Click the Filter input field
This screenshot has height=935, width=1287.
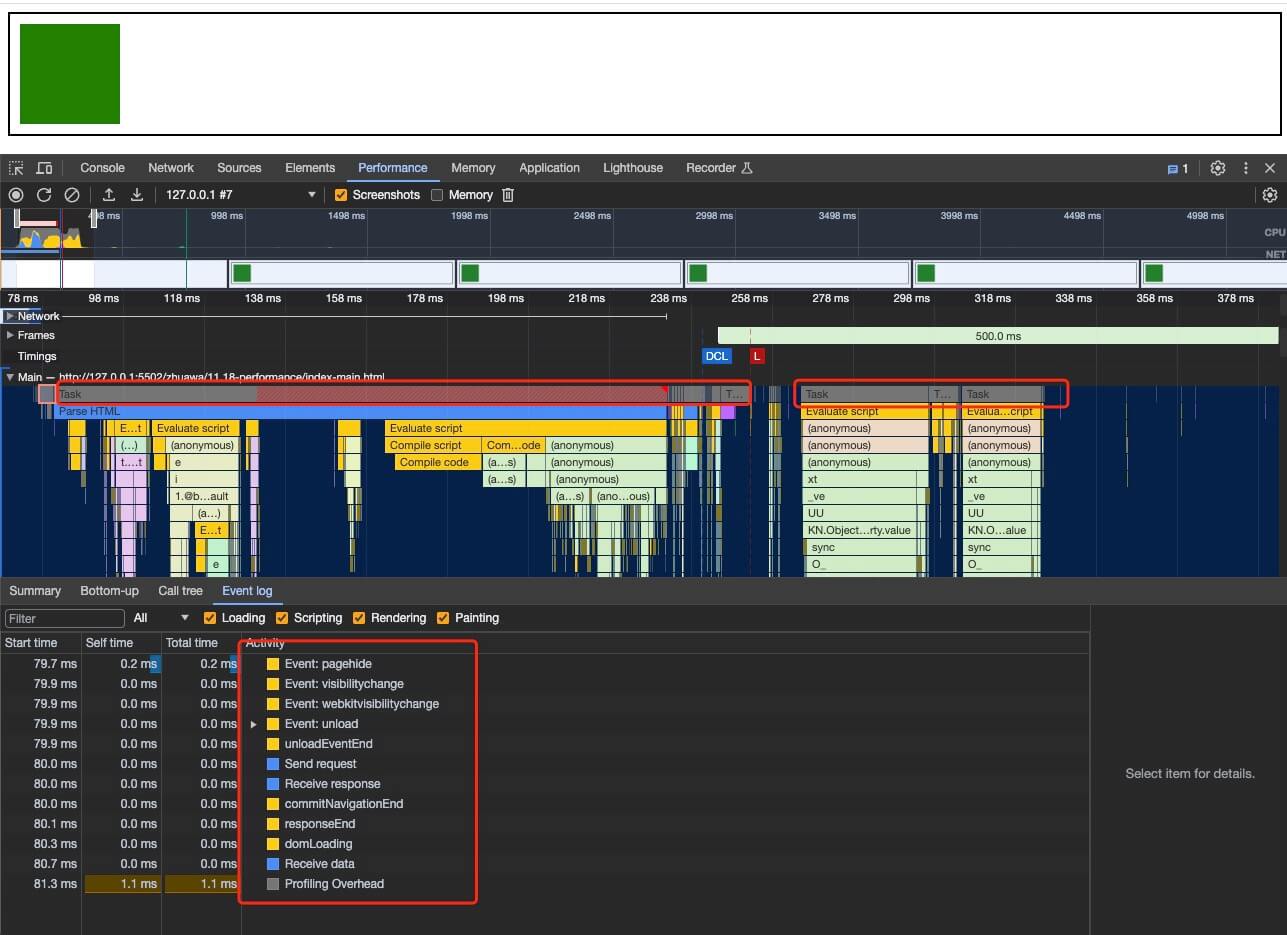tap(65, 619)
